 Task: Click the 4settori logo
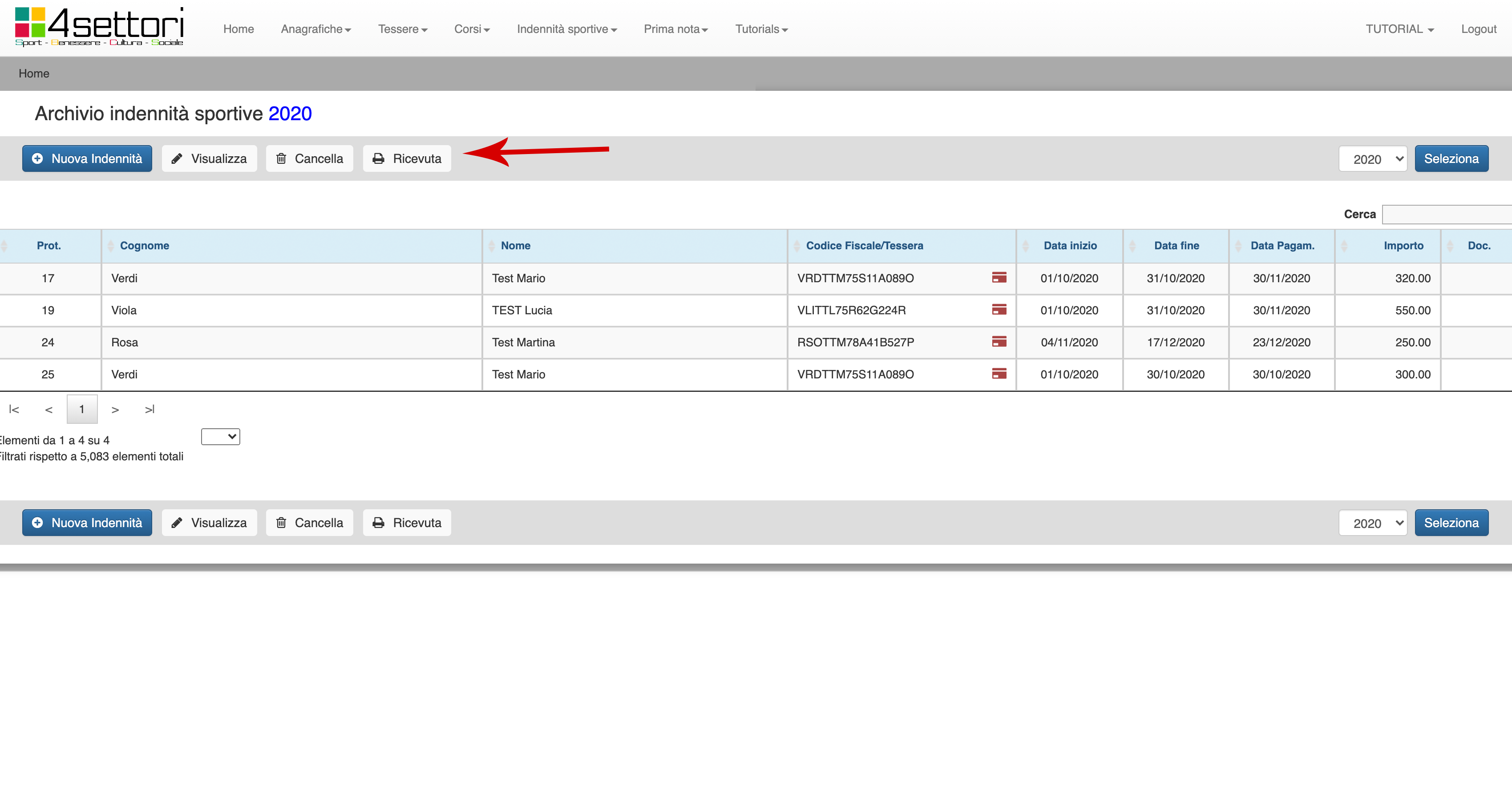(x=99, y=27)
